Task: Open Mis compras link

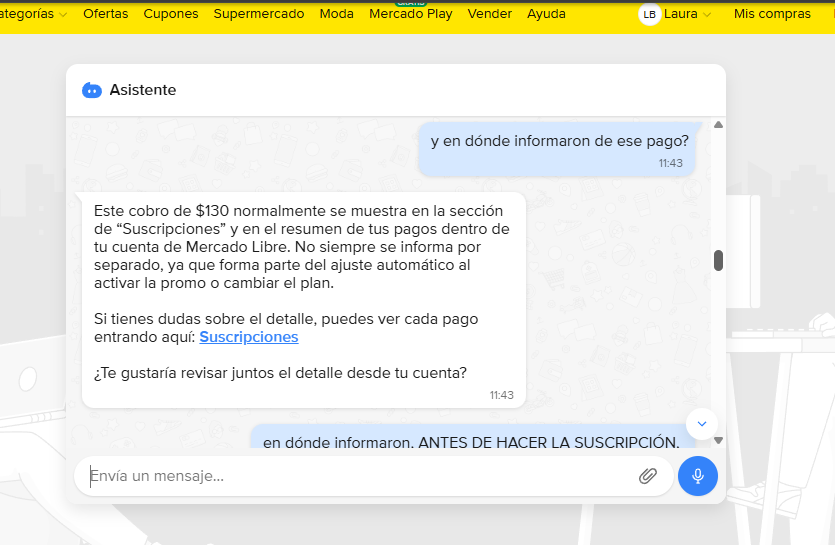Action: point(772,14)
